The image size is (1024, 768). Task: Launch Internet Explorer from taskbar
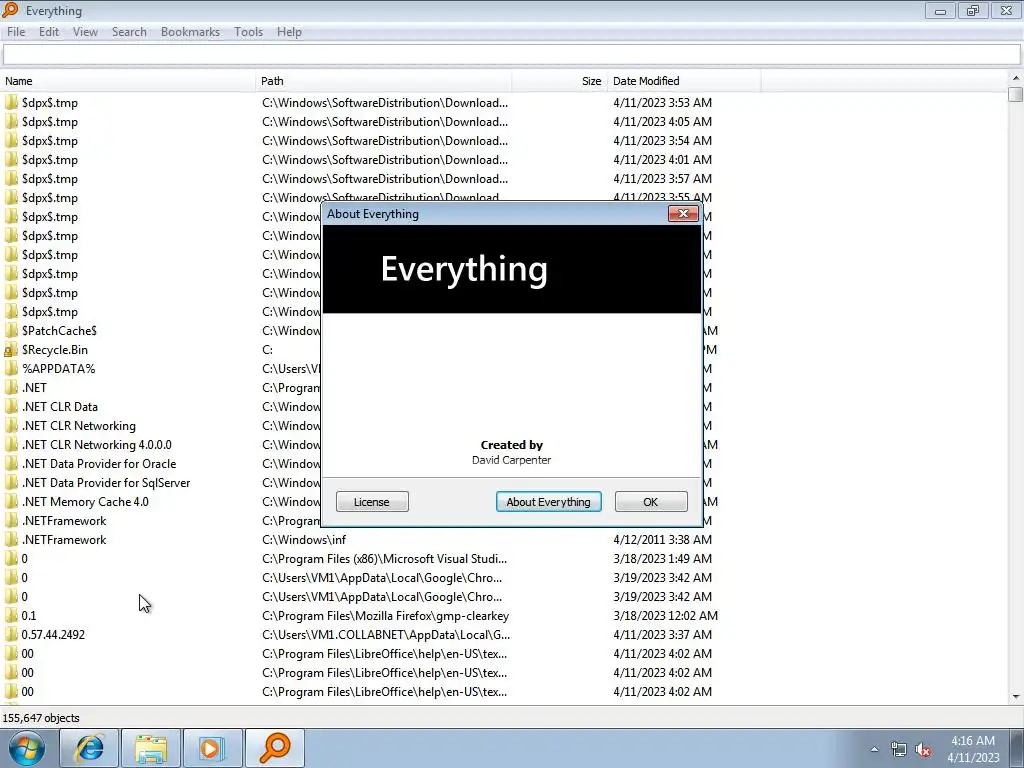pyautogui.click(x=89, y=748)
